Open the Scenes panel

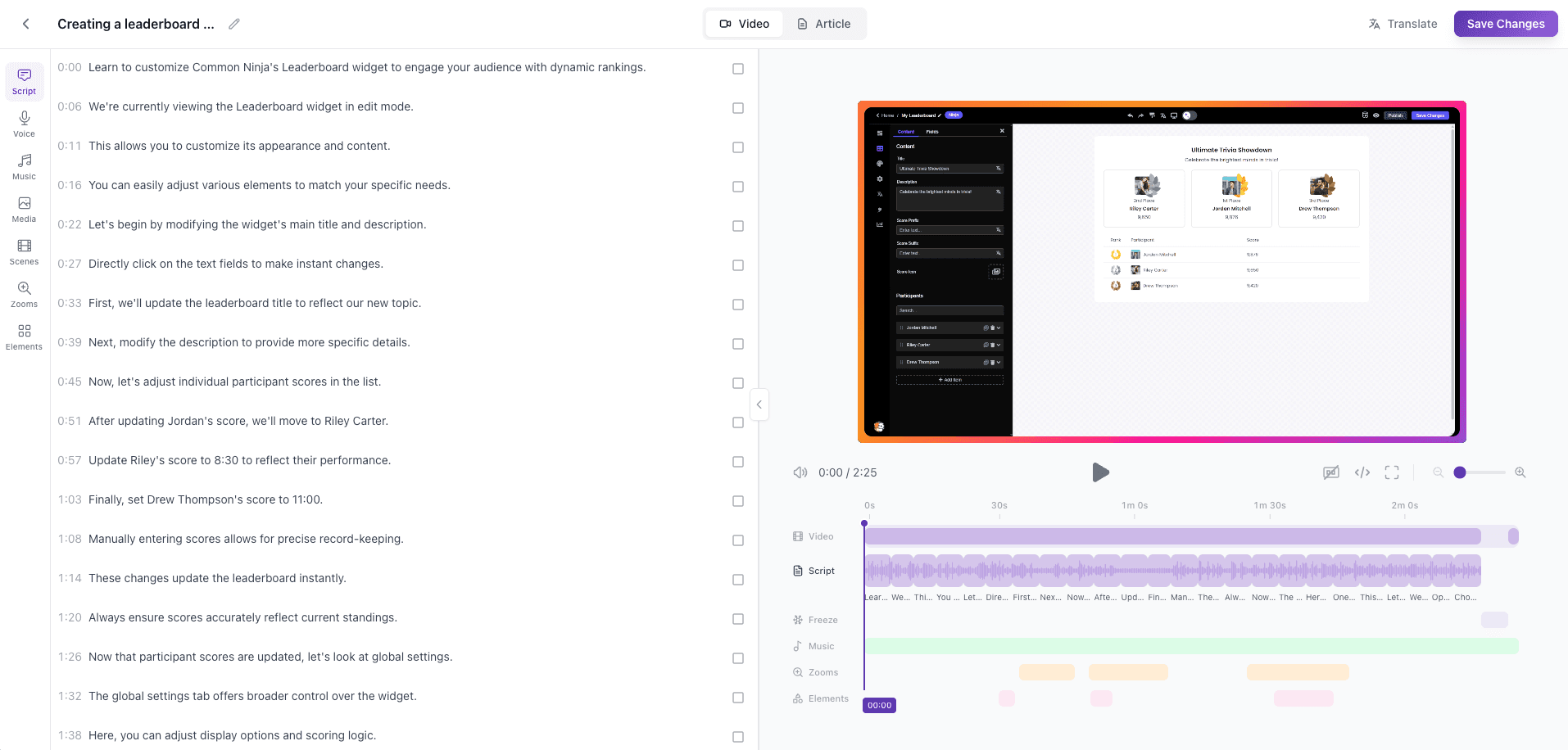[24, 251]
